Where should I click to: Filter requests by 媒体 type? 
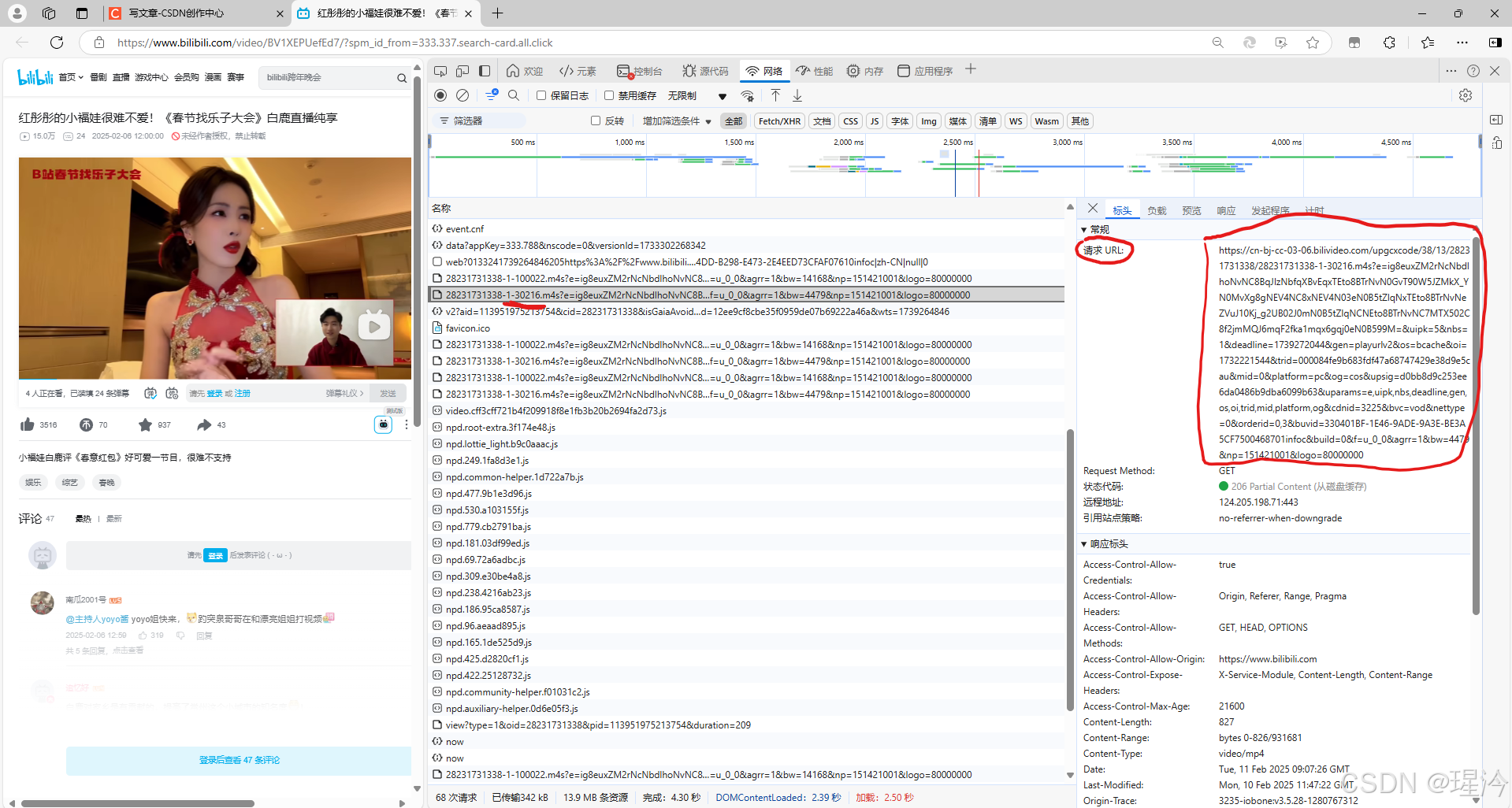coord(957,121)
